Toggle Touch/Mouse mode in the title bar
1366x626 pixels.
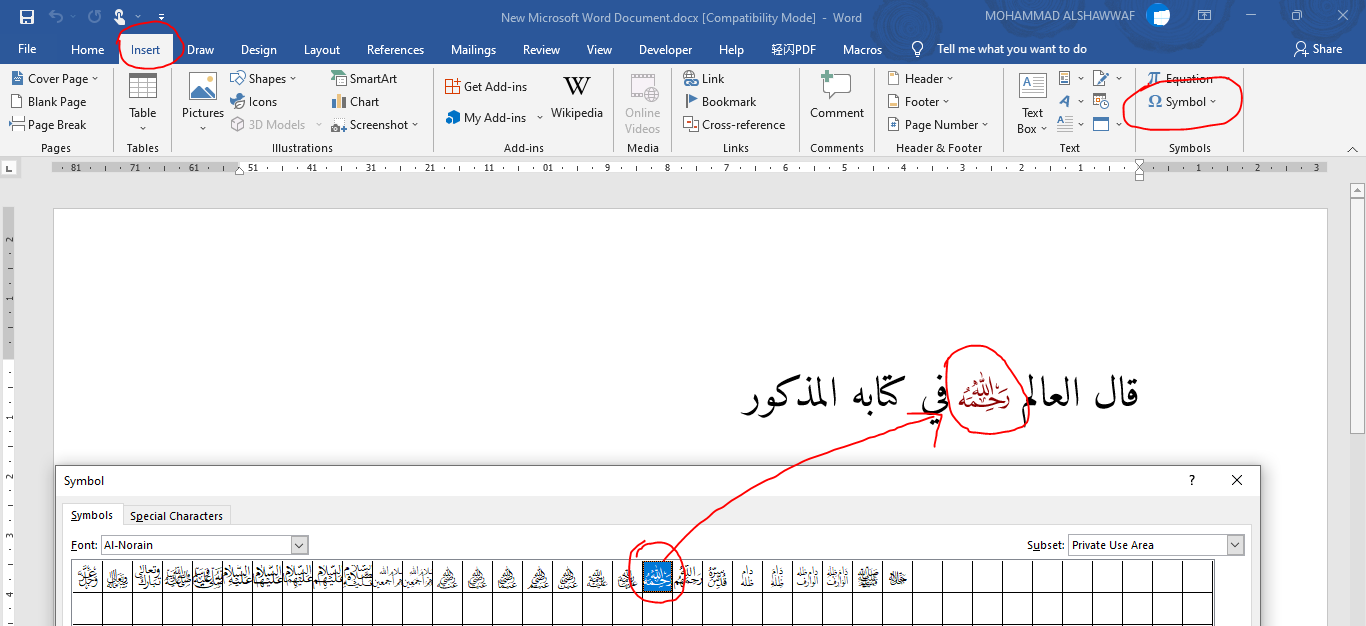119,17
